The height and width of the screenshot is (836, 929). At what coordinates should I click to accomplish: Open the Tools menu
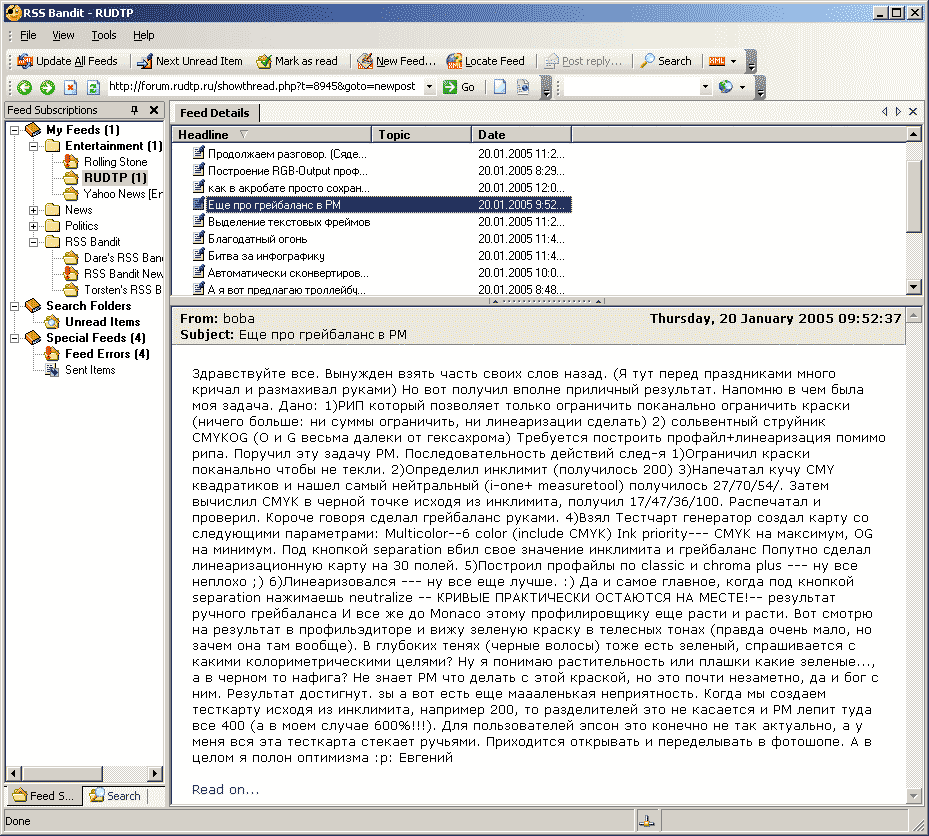pyautogui.click(x=104, y=36)
